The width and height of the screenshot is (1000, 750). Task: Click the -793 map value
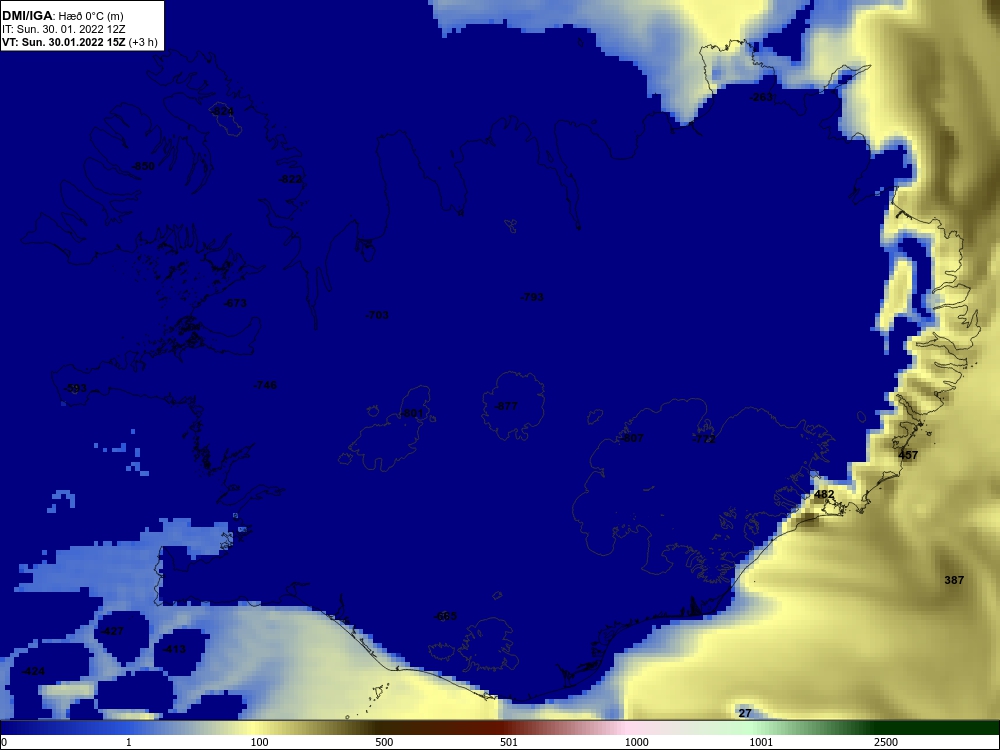[532, 297]
